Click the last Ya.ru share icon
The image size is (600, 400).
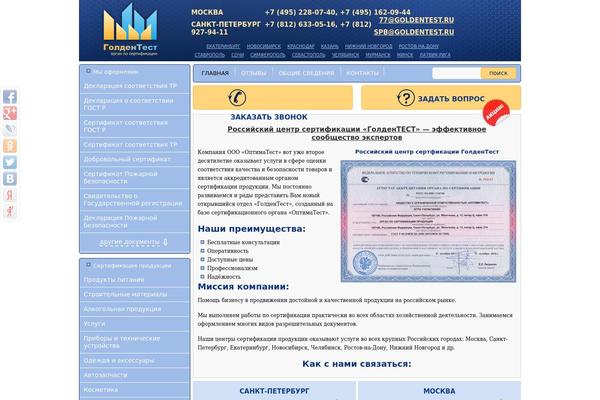(10, 211)
